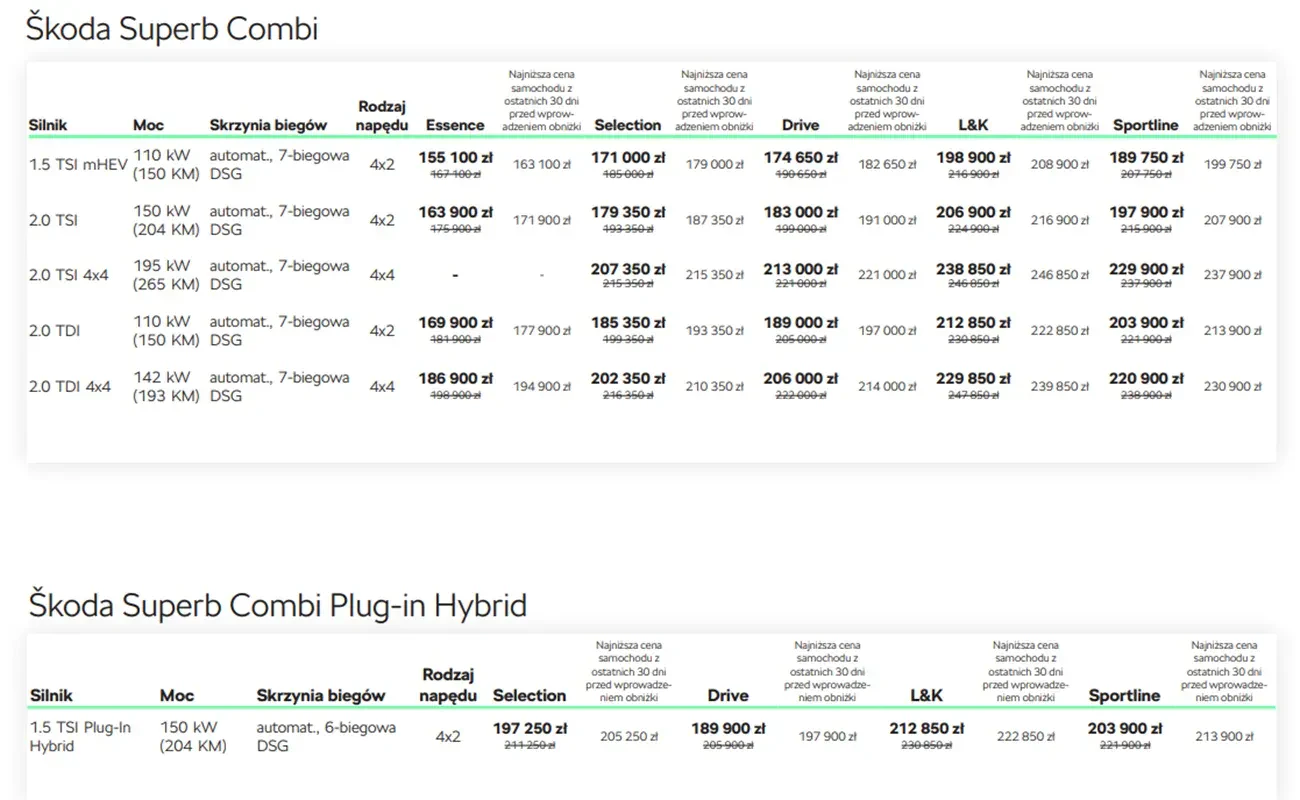Click the bold price '189 750 zł'
The image size is (1300, 800).
(x=1147, y=158)
